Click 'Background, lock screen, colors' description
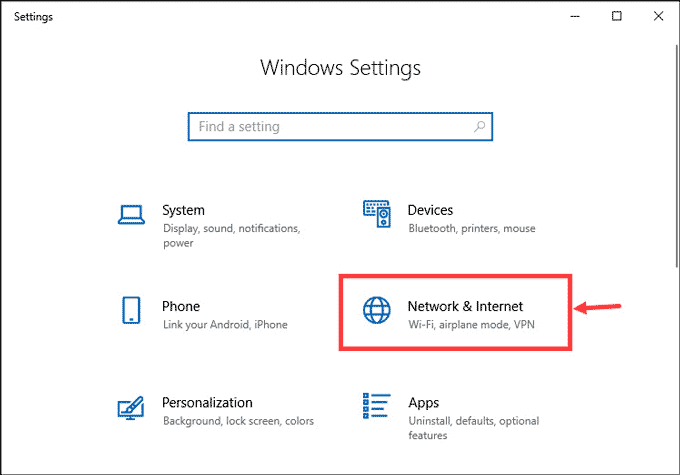Screen dimensions: 680x475 (239, 421)
